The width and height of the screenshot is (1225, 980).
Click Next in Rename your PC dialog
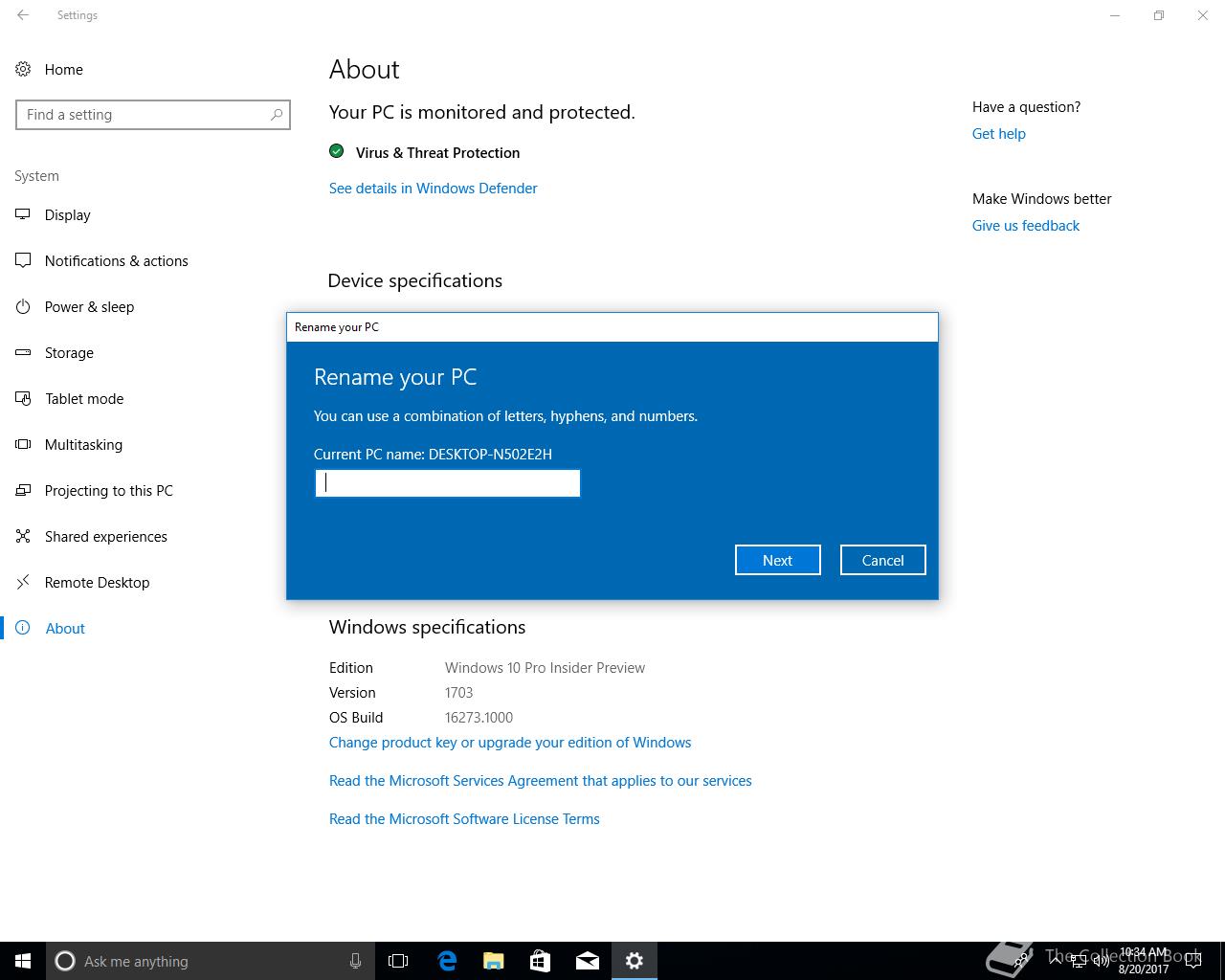click(777, 560)
